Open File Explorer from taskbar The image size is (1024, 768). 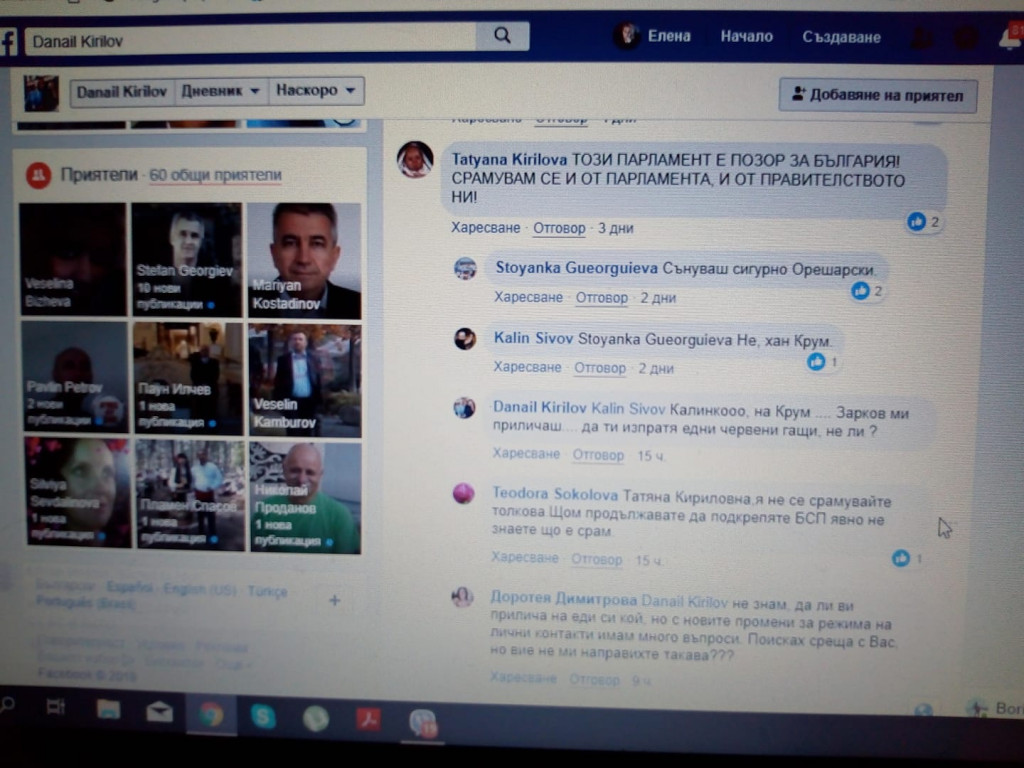[x=108, y=709]
